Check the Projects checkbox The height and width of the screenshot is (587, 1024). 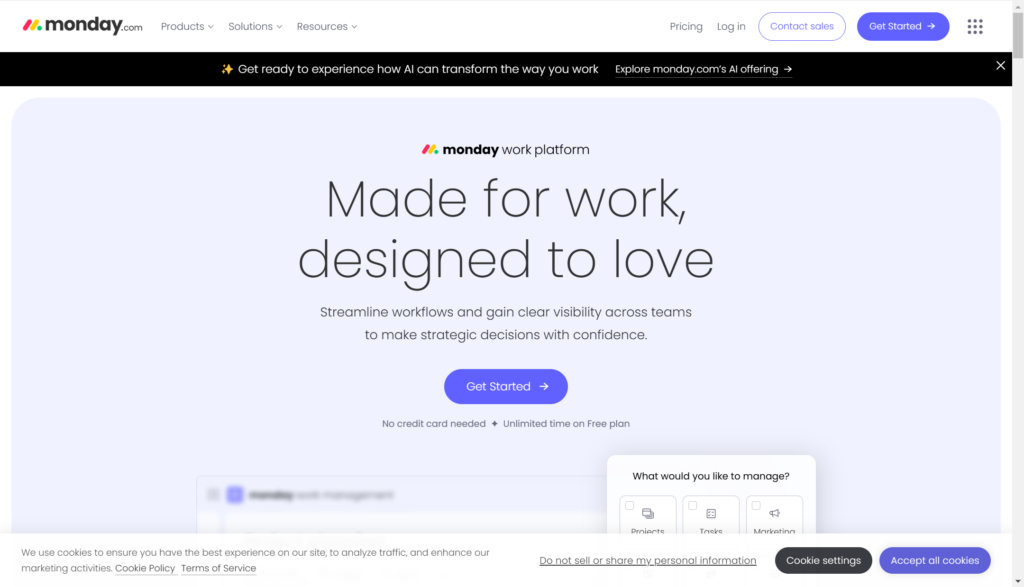tap(630, 505)
